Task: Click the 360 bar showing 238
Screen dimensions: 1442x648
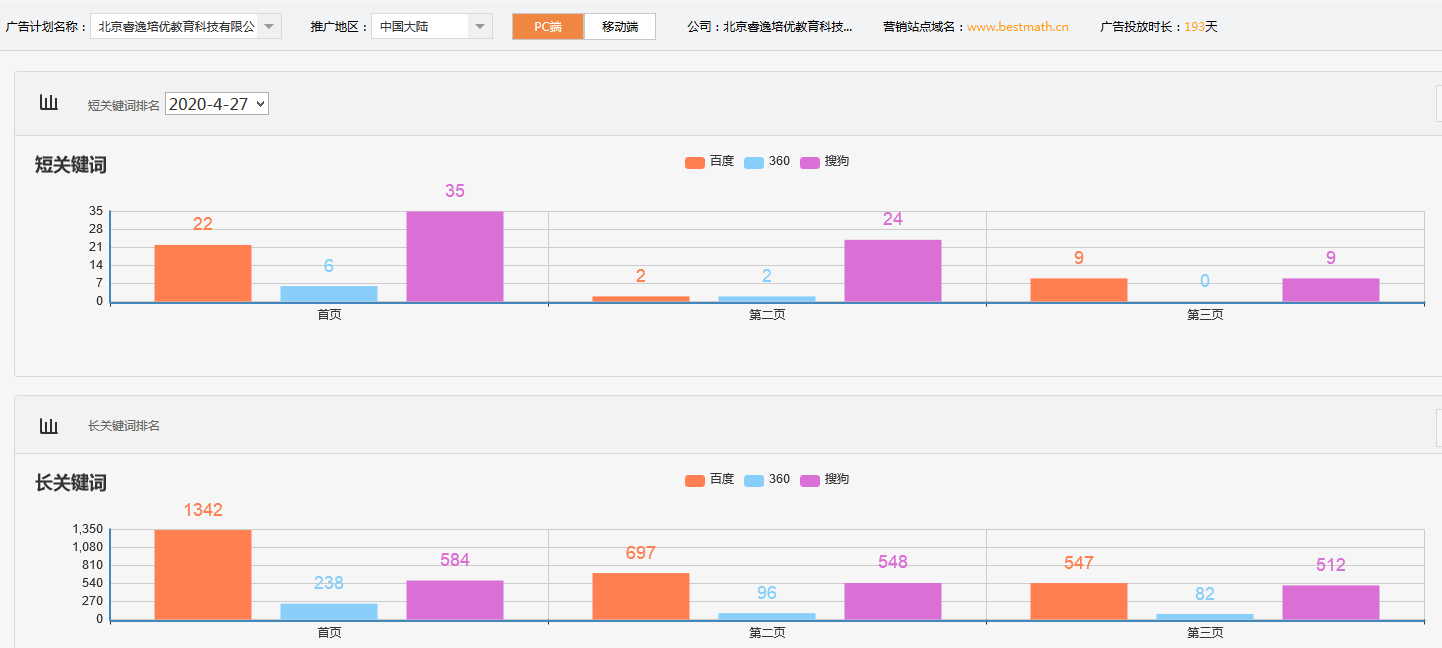Action: point(329,611)
